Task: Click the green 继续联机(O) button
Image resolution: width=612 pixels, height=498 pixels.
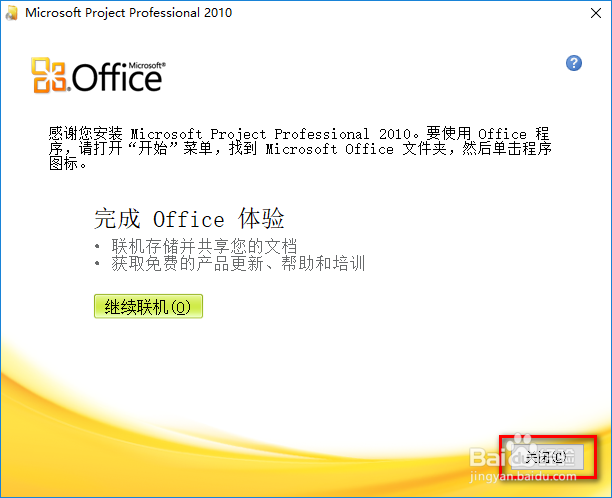Action: pos(148,306)
